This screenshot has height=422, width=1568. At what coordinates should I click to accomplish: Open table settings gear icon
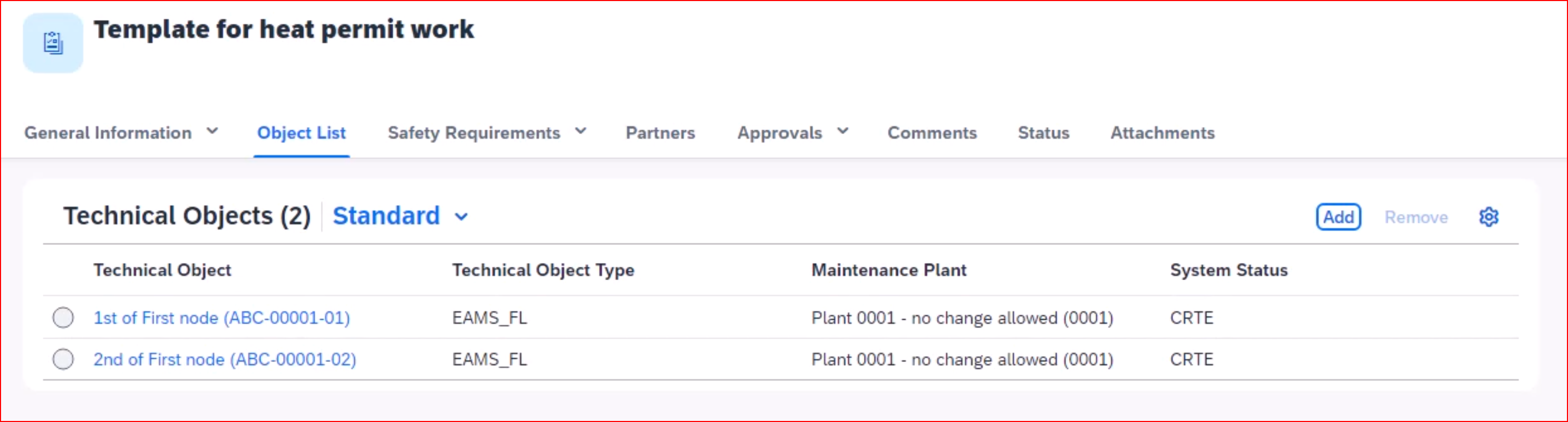pyautogui.click(x=1488, y=217)
